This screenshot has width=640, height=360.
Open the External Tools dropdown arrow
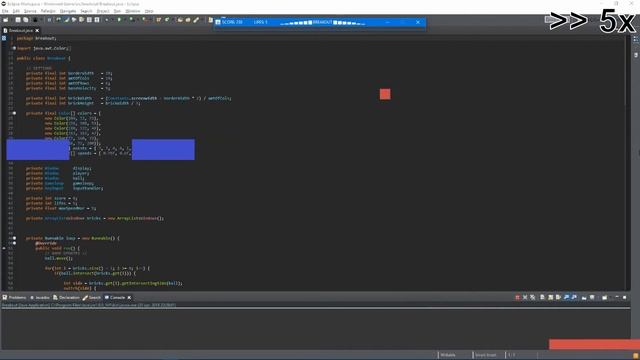pos(150,20)
